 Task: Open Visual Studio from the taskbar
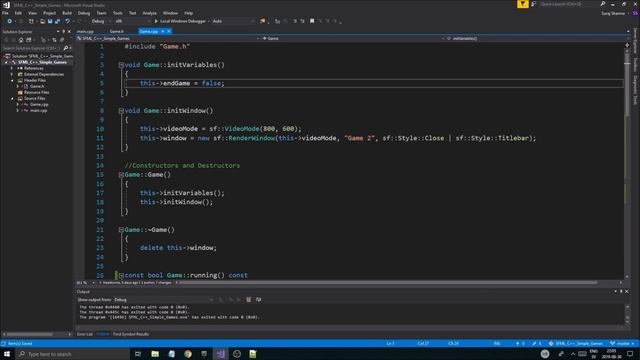(220, 354)
